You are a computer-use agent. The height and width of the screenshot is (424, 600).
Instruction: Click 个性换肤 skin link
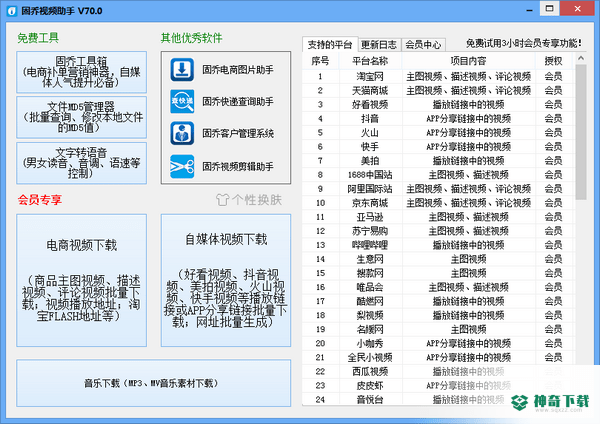pos(249,199)
